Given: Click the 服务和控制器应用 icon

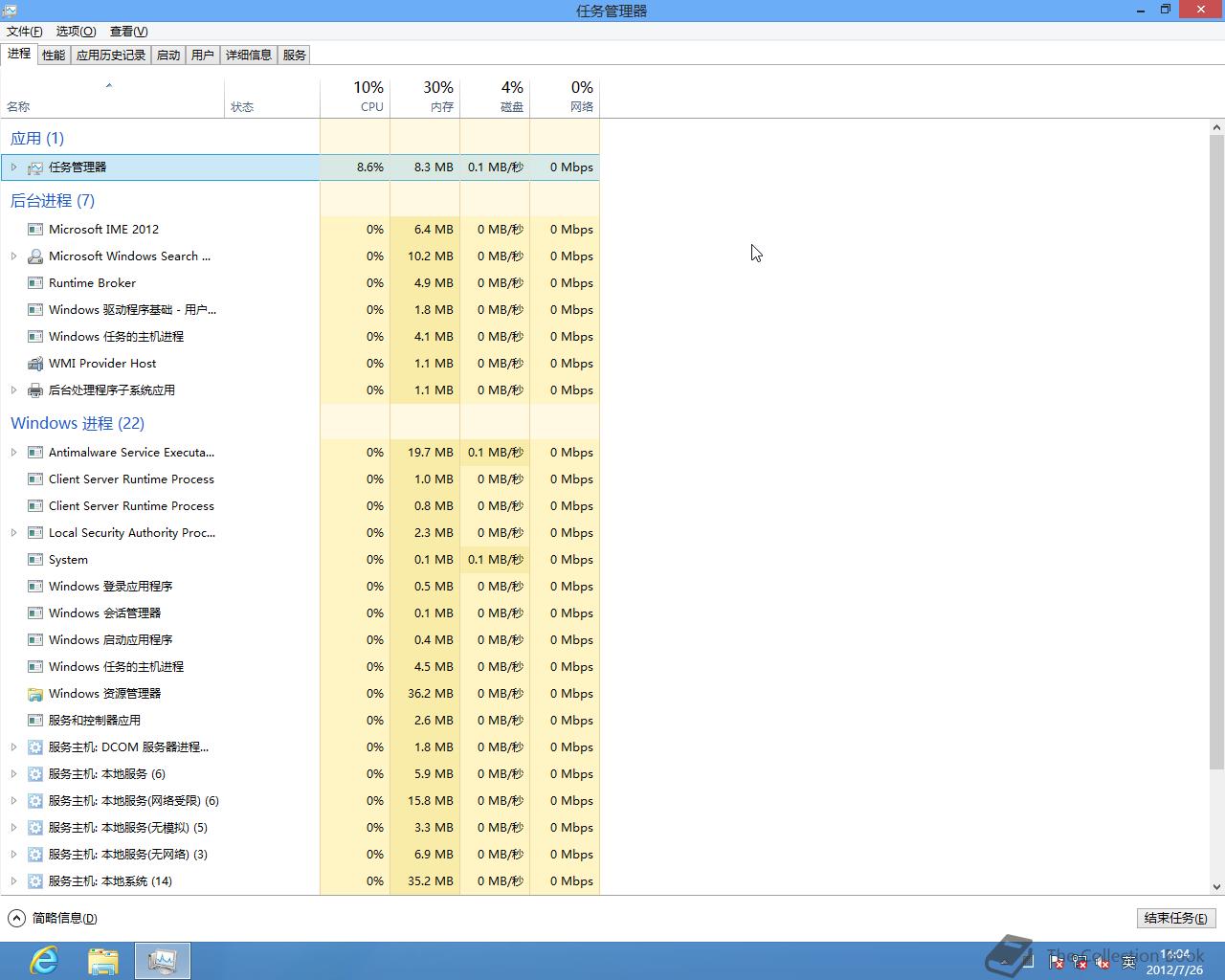Looking at the screenshot, I should coord(35,721).
